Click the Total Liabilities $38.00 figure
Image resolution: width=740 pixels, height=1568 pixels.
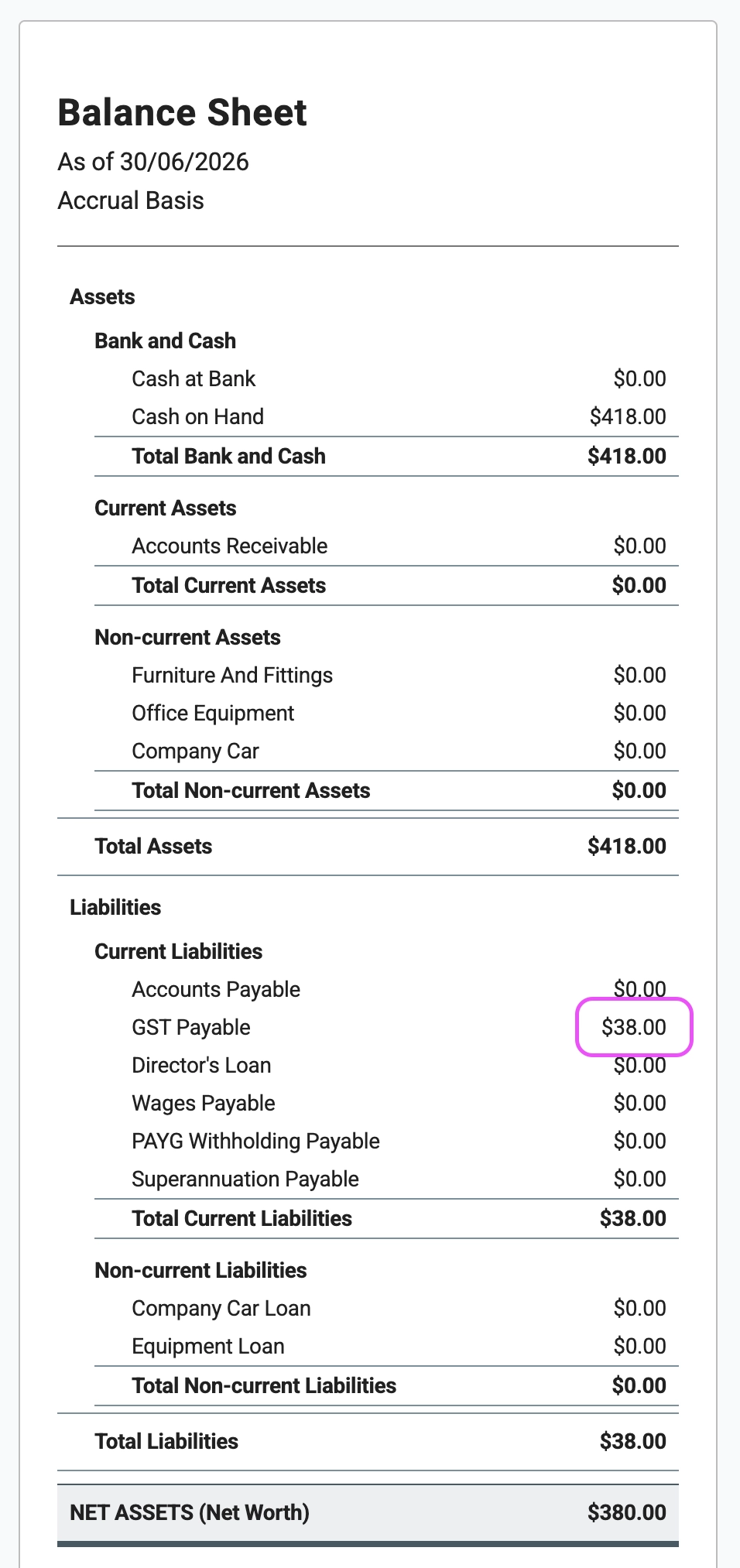point(633,1441)
